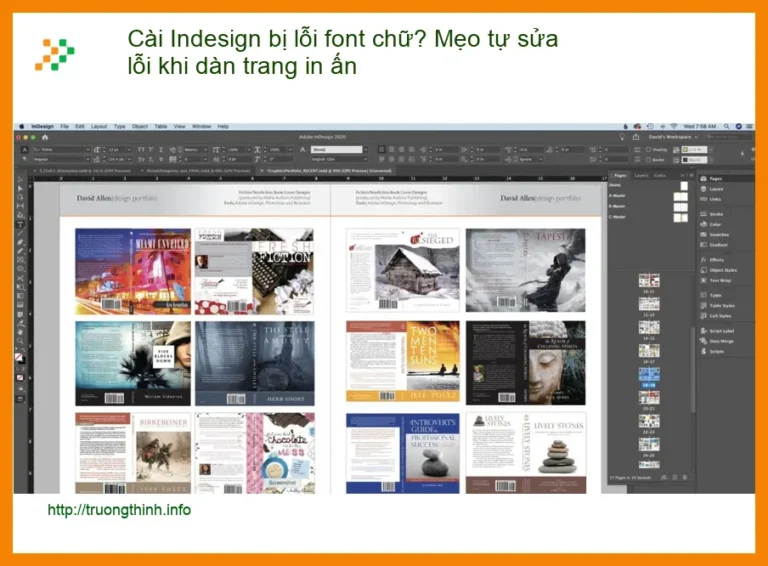Open the Window menu

[201, 126]
